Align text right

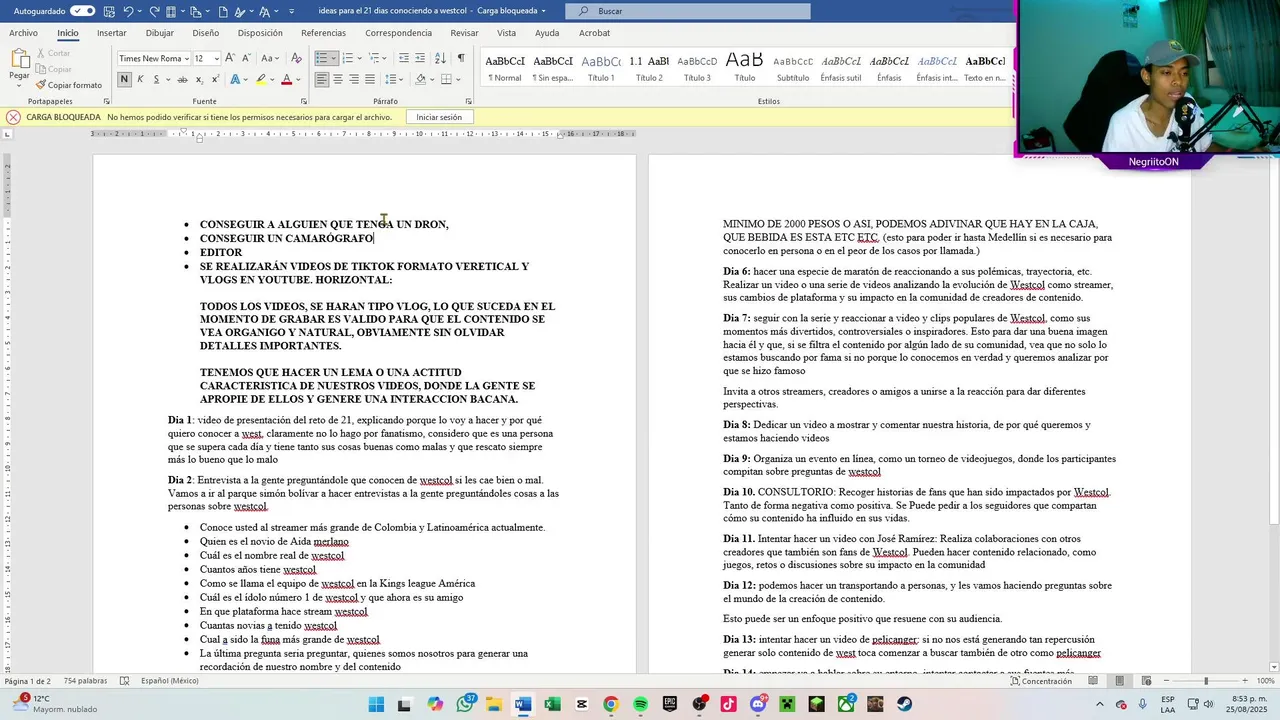(353, 79)
